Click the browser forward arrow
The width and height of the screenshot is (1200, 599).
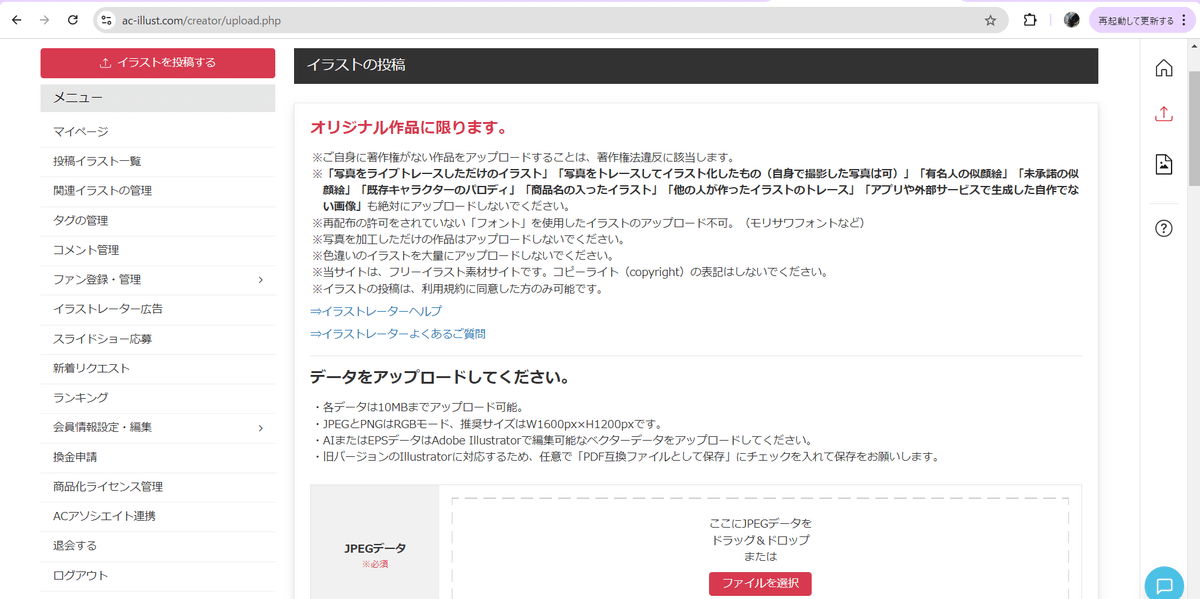pyautogui.click(x=44, y=20)
